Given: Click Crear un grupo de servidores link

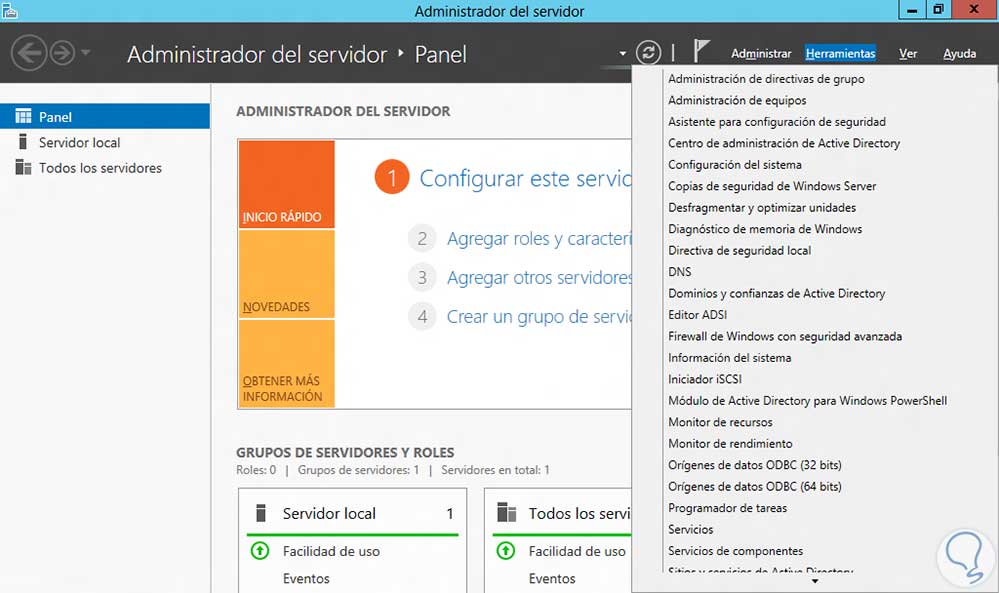Looking at the screenshot, I should (538, 317).
